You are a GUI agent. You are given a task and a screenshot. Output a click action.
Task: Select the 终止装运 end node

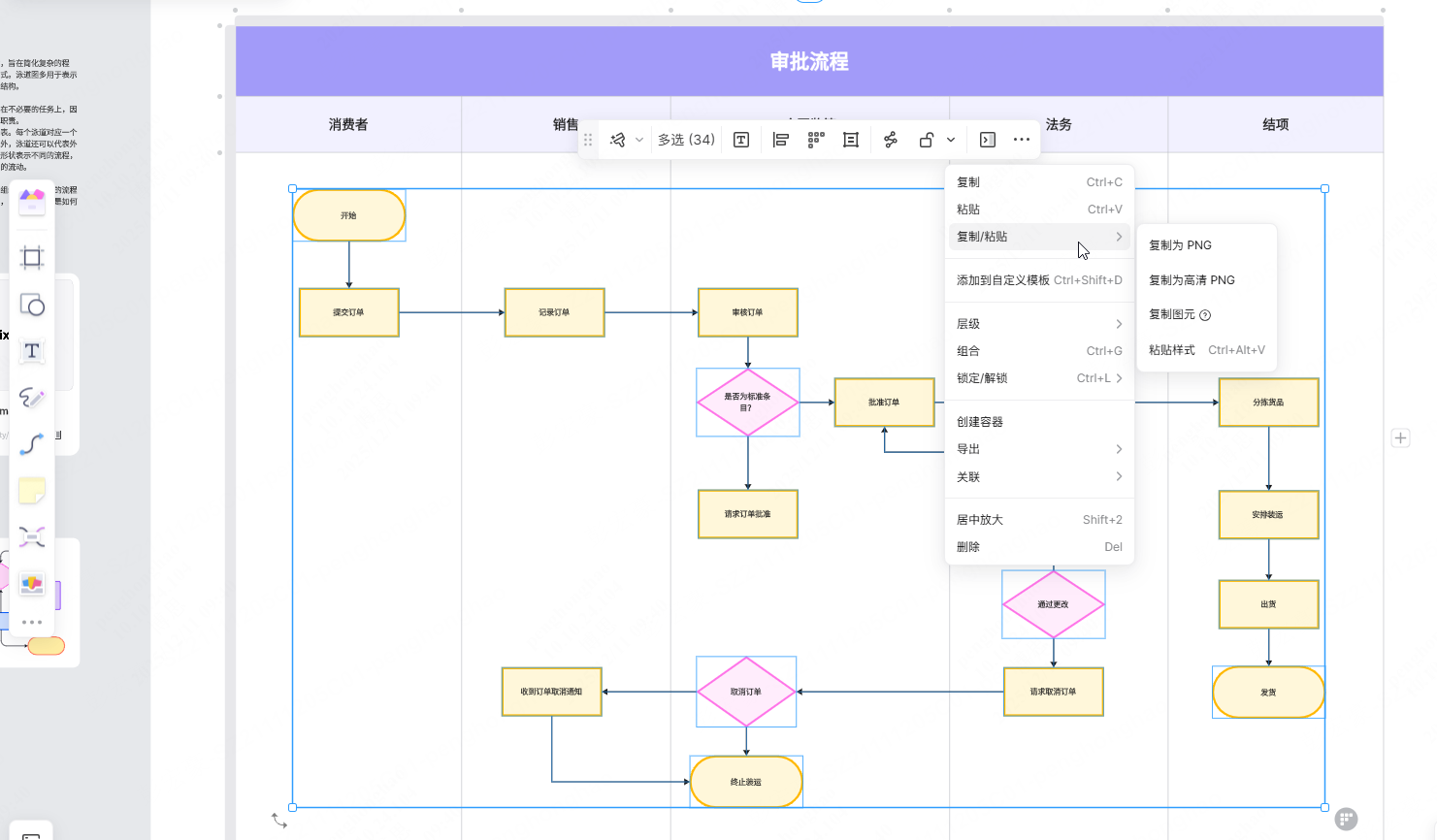[746, 782]
